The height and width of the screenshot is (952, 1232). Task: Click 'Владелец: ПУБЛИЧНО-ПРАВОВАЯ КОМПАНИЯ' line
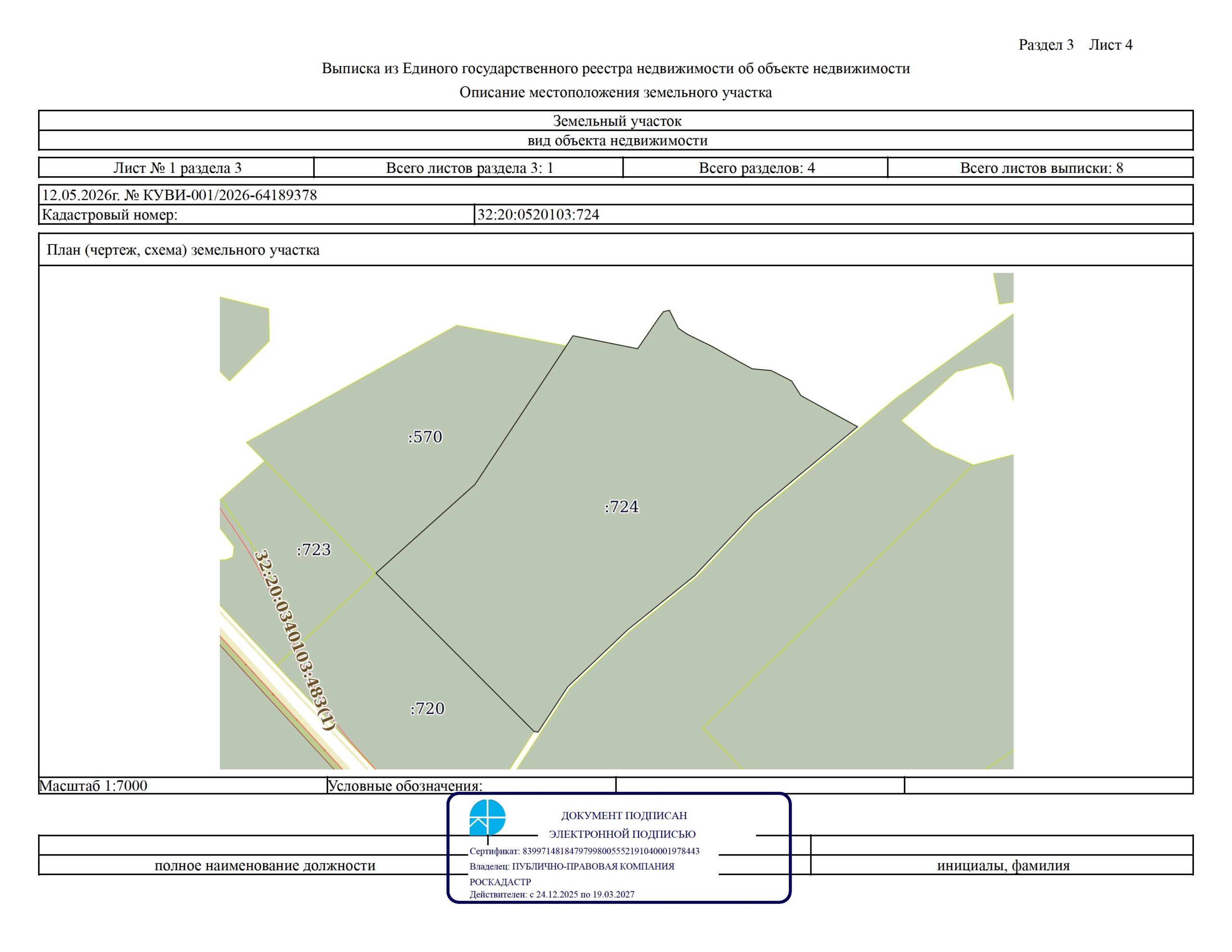572,866
